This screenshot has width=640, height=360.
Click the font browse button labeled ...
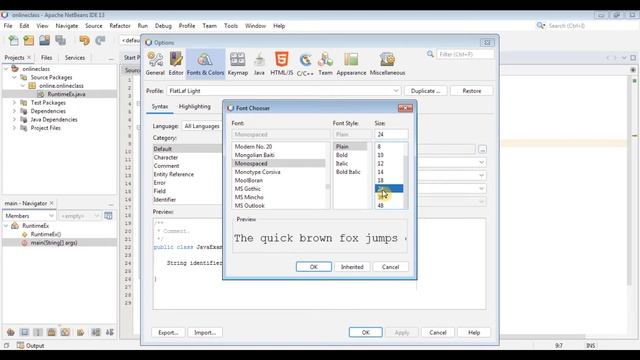click(x=482, y=149)
